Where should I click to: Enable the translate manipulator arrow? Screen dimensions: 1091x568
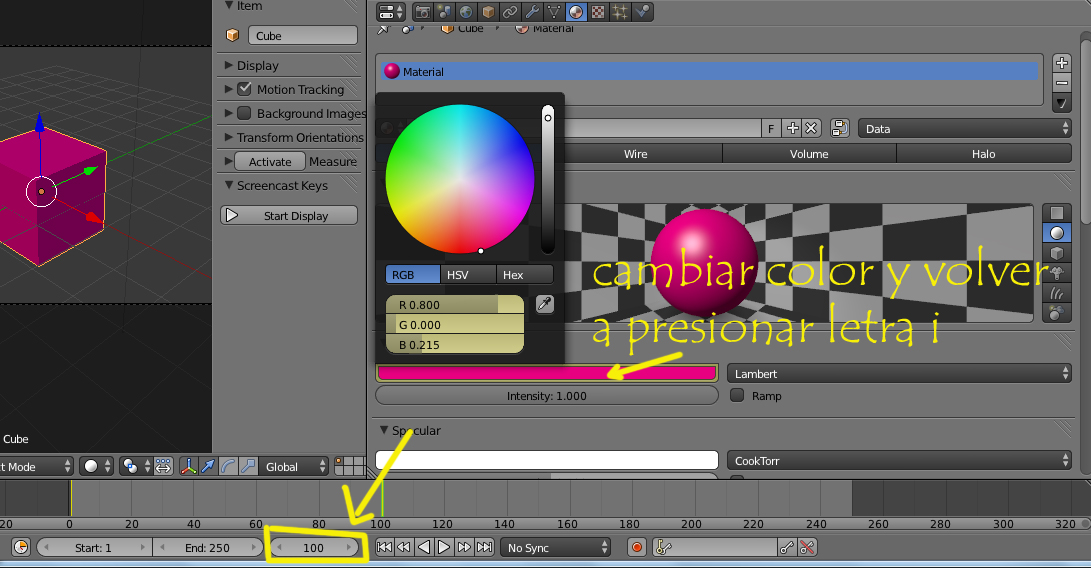(x=208, y=466)
